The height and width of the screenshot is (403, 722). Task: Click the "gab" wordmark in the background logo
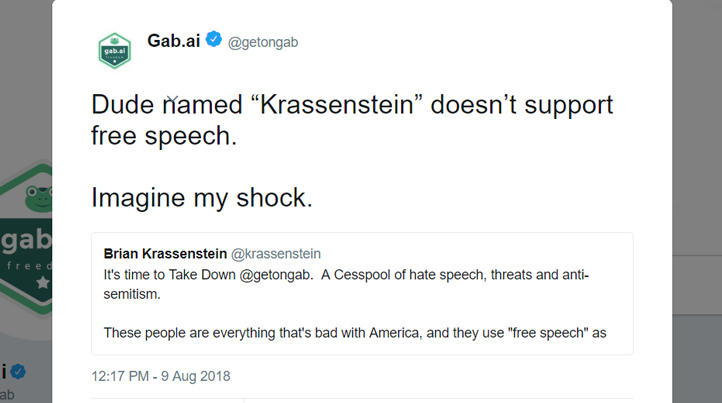coord(26,242)
